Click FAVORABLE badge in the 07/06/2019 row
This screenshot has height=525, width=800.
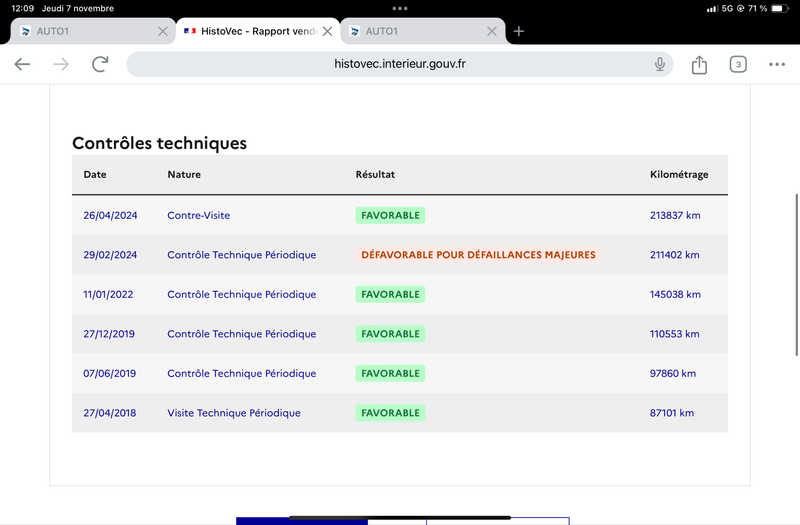point(390,373)
